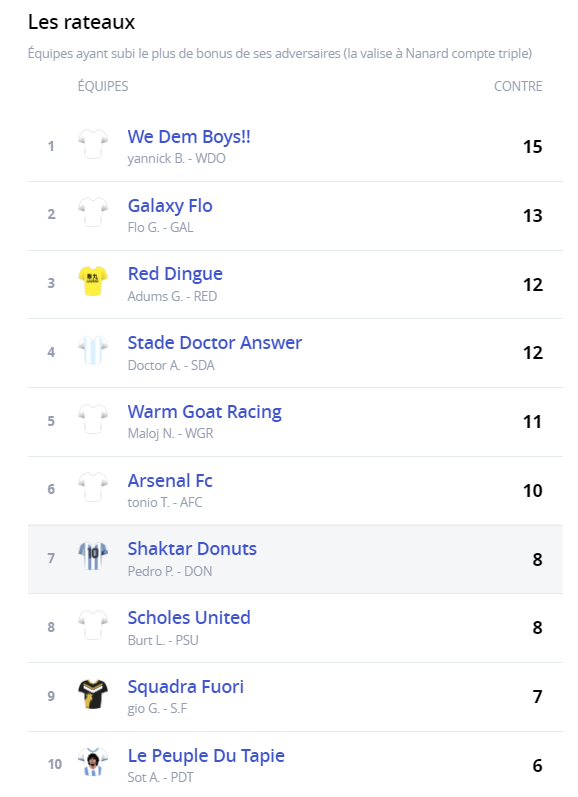Open the Galaxy Flo team page
The image size is (578, 797).
[170, 206]
